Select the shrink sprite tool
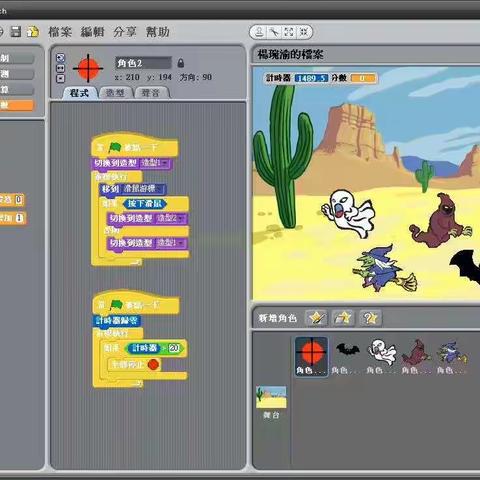The height and width of the screenshot is (480, 480). coord(304,32)
